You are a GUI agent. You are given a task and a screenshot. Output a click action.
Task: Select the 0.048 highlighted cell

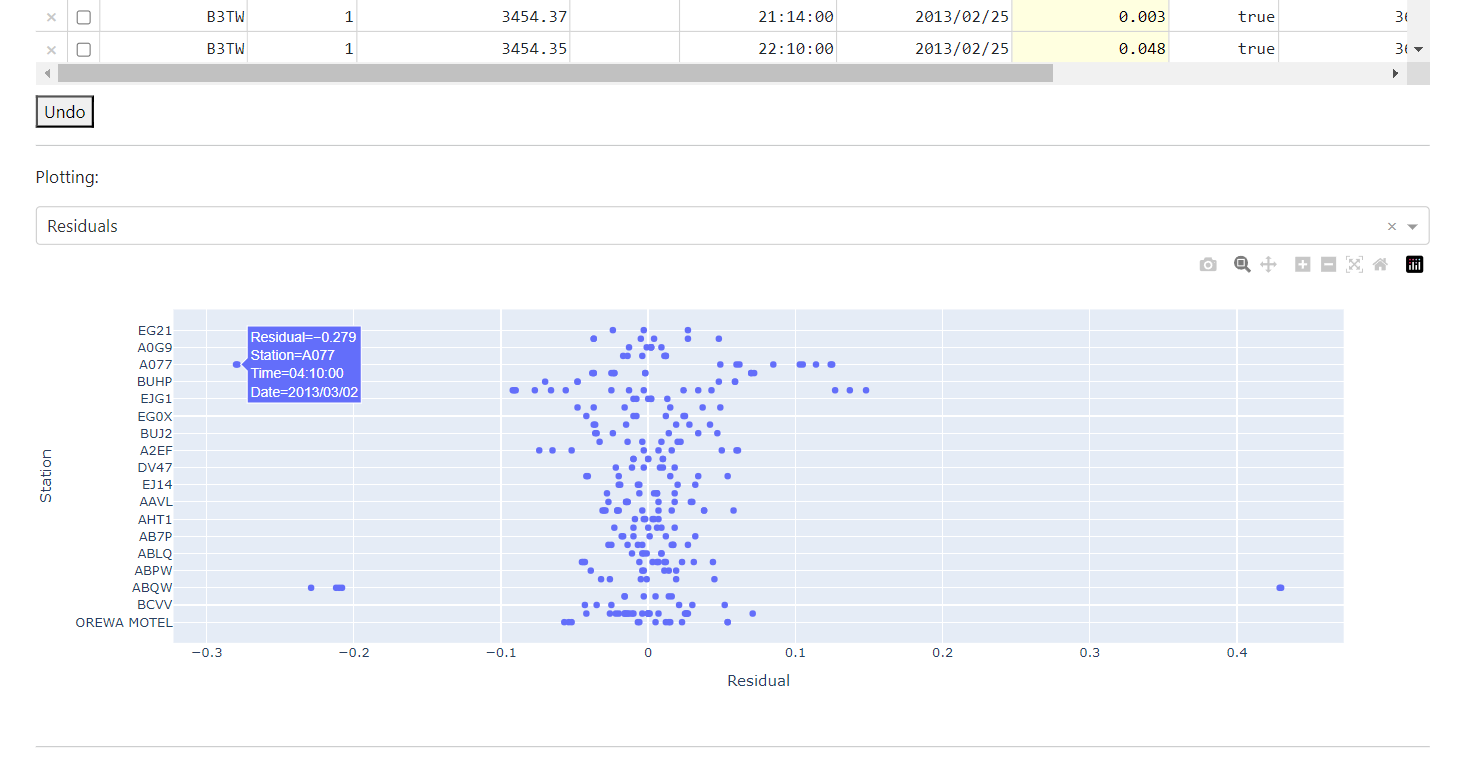point(1090,48)
